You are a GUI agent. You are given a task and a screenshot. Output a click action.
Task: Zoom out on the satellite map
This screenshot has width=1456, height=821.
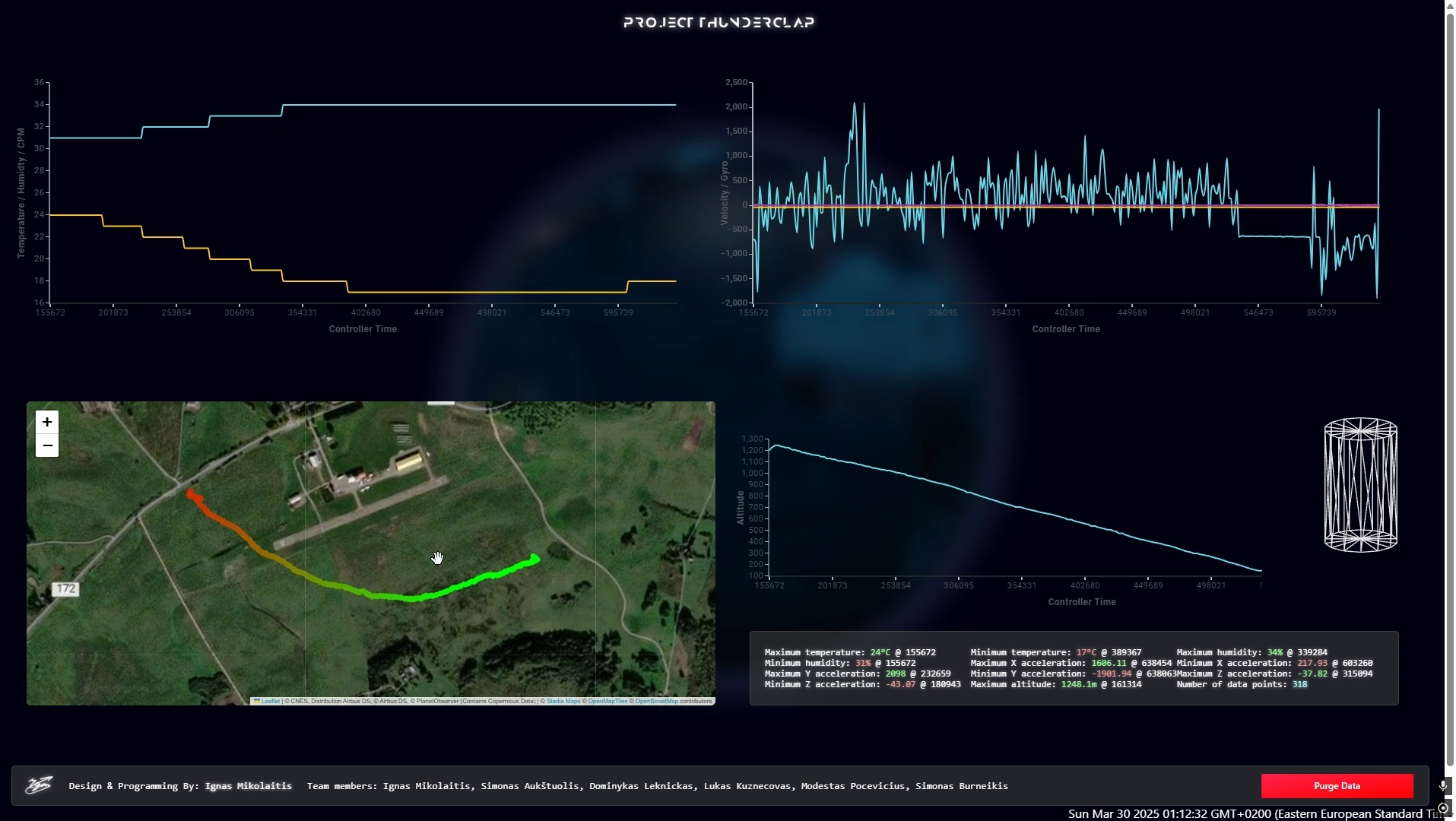click(46, 445)
